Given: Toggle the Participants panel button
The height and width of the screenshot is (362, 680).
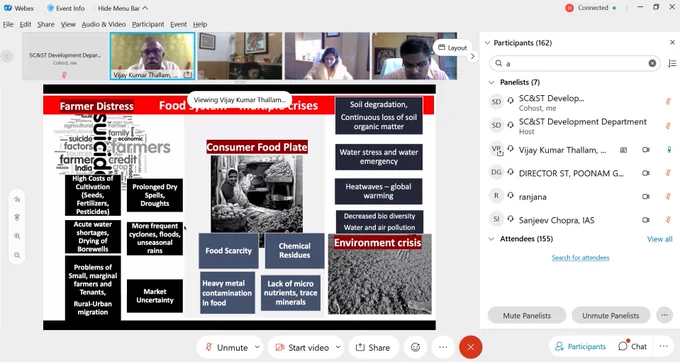Looking at the screenshot, I should [581, 346].
